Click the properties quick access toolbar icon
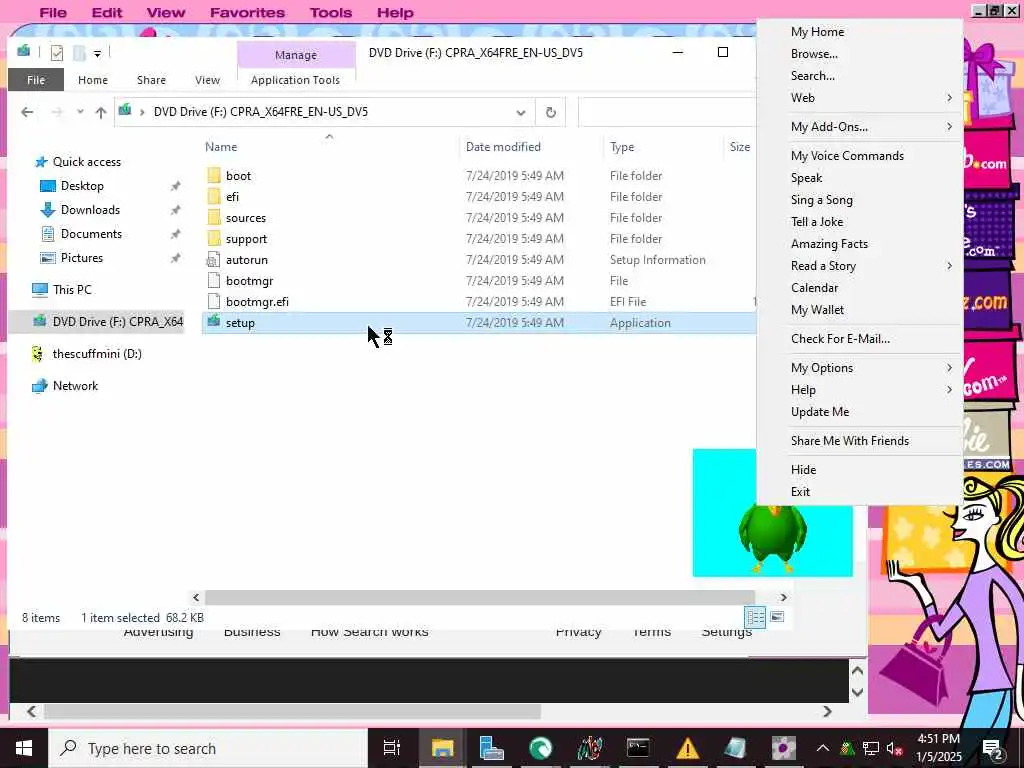The height and width of the screenshot is (768, 1024). (57, 53)
